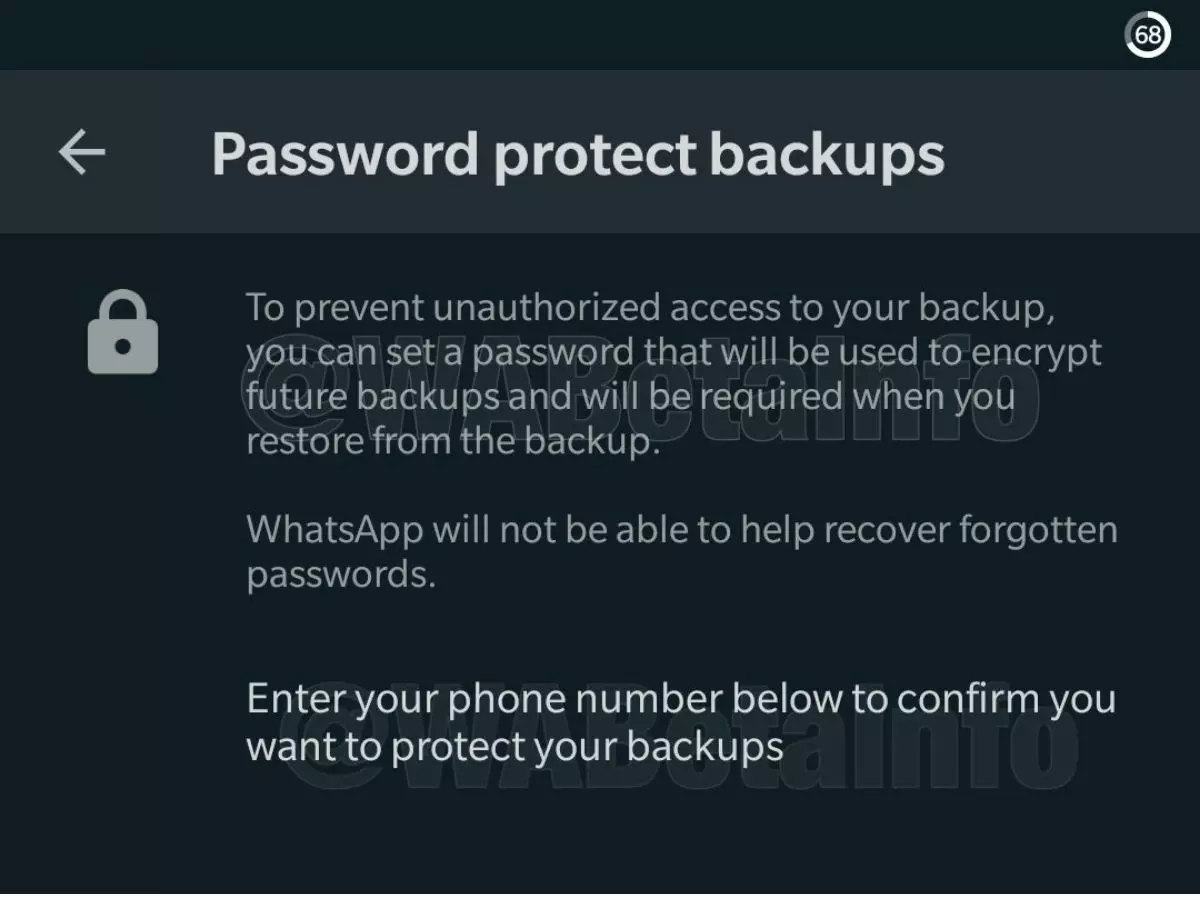Click the top status bar strip

coord(600,34)
